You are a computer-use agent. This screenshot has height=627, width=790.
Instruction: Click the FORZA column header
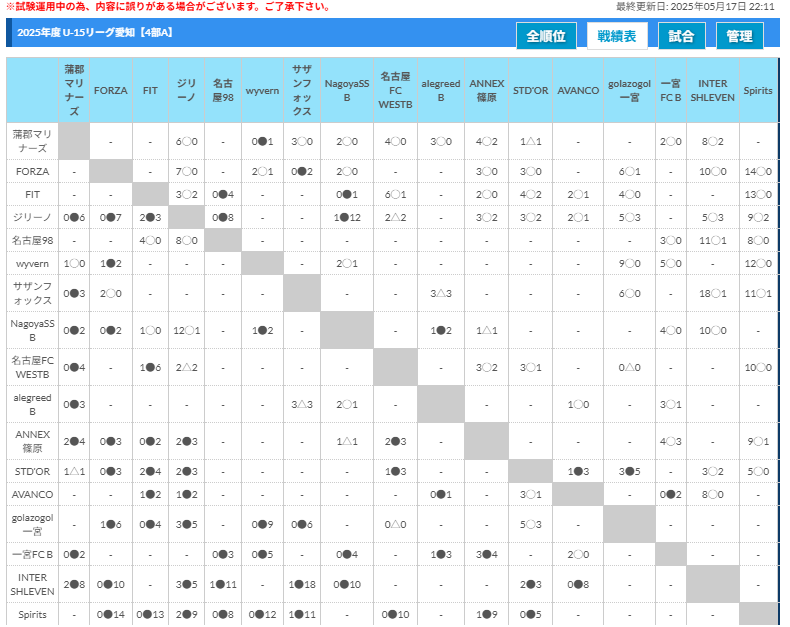pos(111,90)
